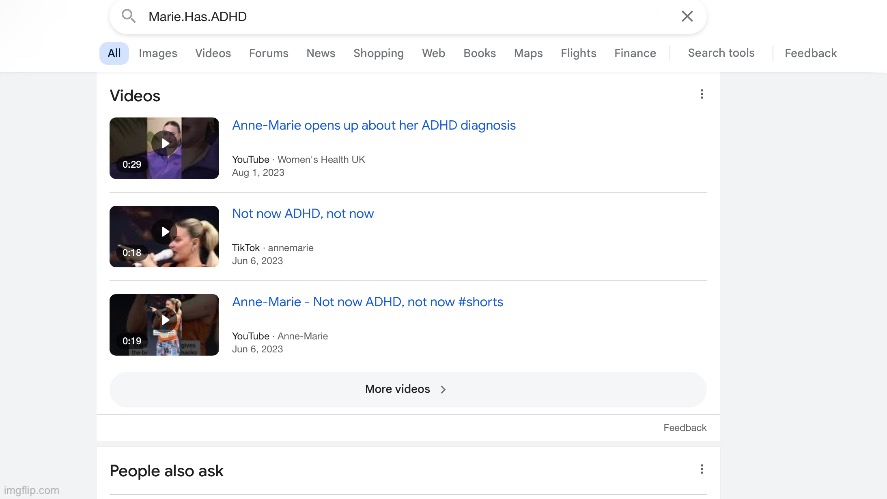Play the 0:29 Women's Health UK video thumbnail
The width and height of the screenshot is (887, 499).
coord(164,148)
